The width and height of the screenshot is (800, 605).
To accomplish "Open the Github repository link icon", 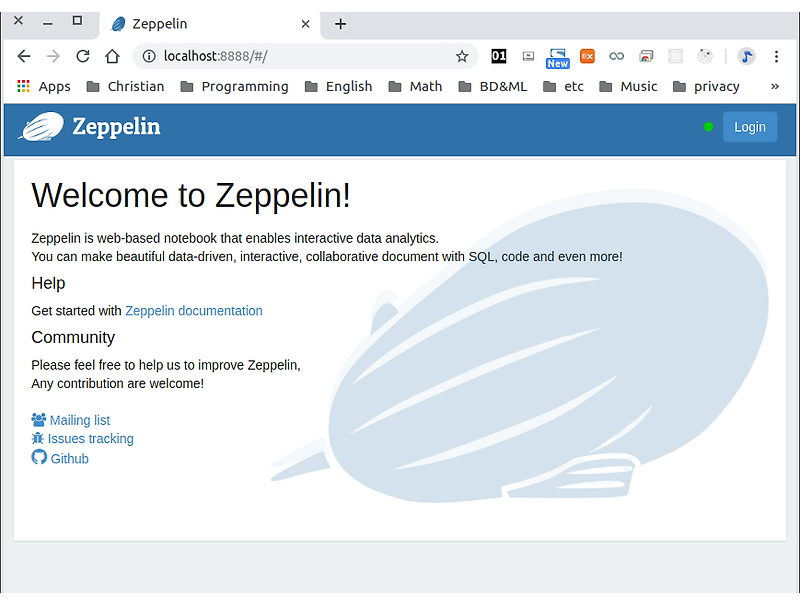I will 38,458.
